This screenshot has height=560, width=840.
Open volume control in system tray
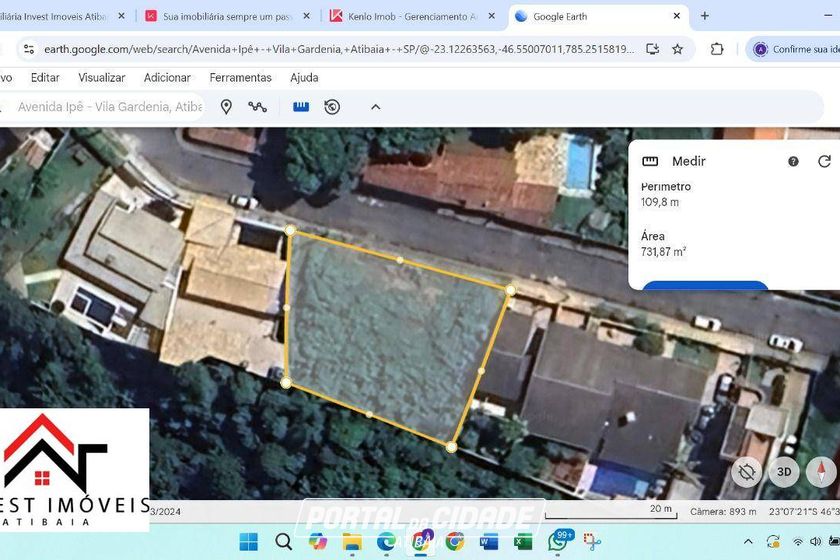815,542
